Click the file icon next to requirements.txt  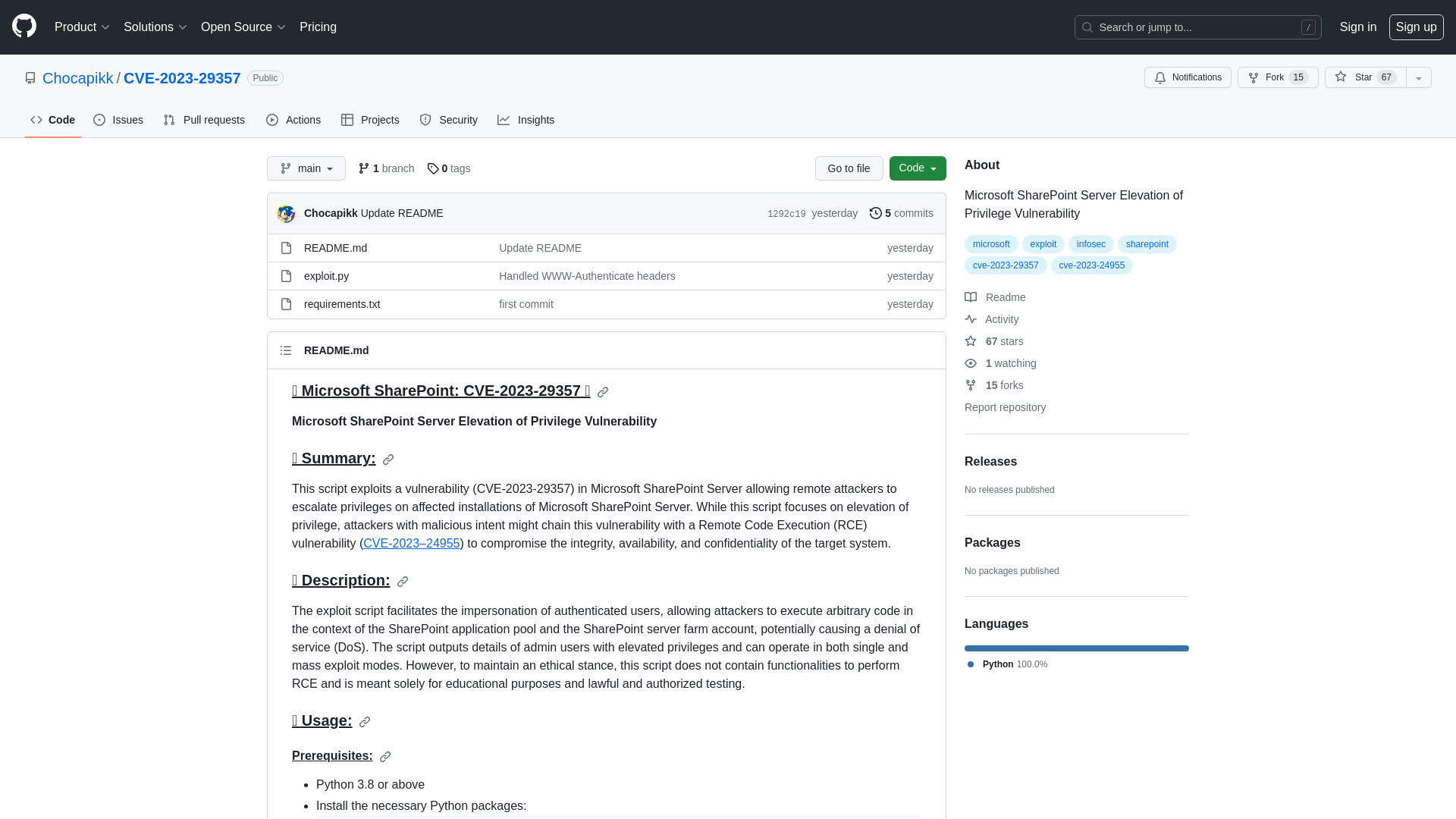286,304
